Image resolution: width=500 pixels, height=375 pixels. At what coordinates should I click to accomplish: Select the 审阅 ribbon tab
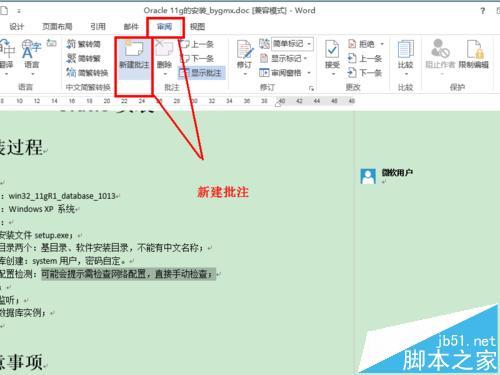point(165,27)
